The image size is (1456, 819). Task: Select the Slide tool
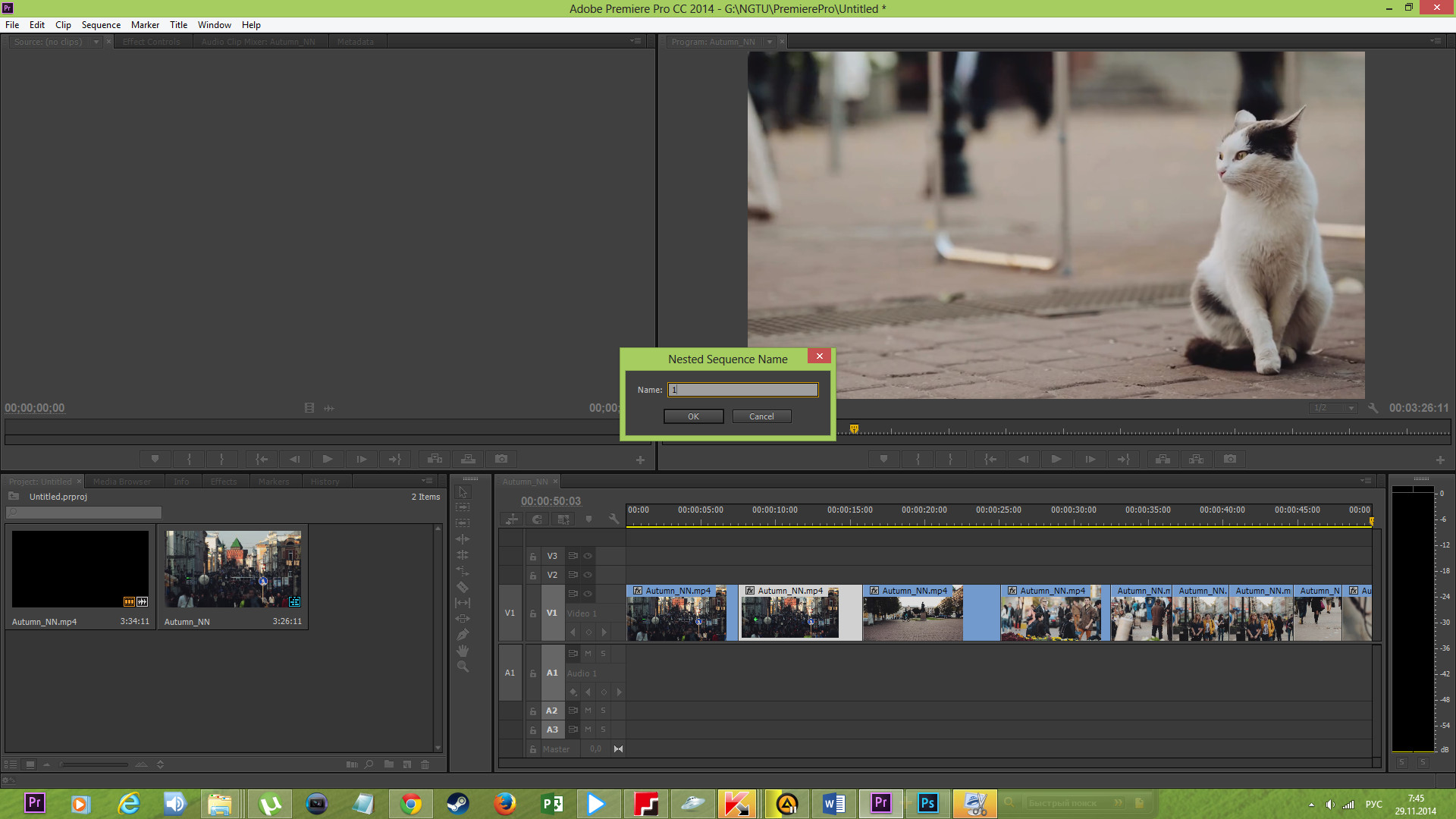[463, 619]
